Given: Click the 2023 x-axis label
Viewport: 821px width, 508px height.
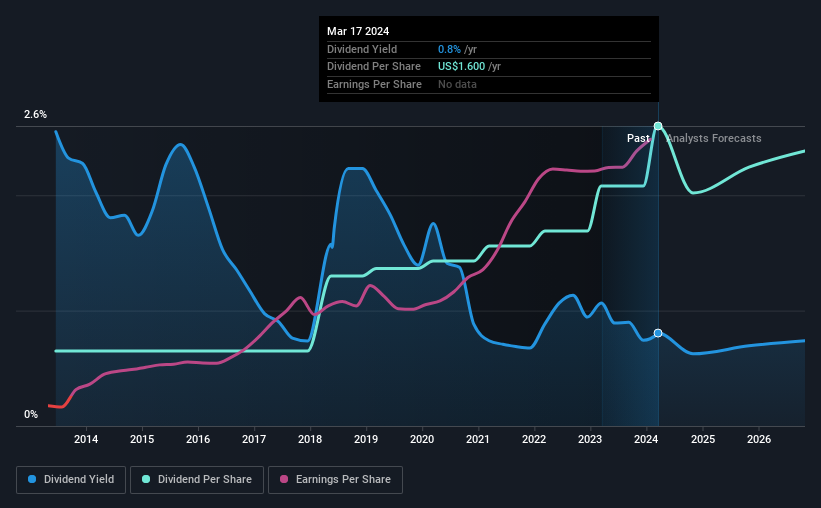Looking at the screenshot, I should 590,439.
